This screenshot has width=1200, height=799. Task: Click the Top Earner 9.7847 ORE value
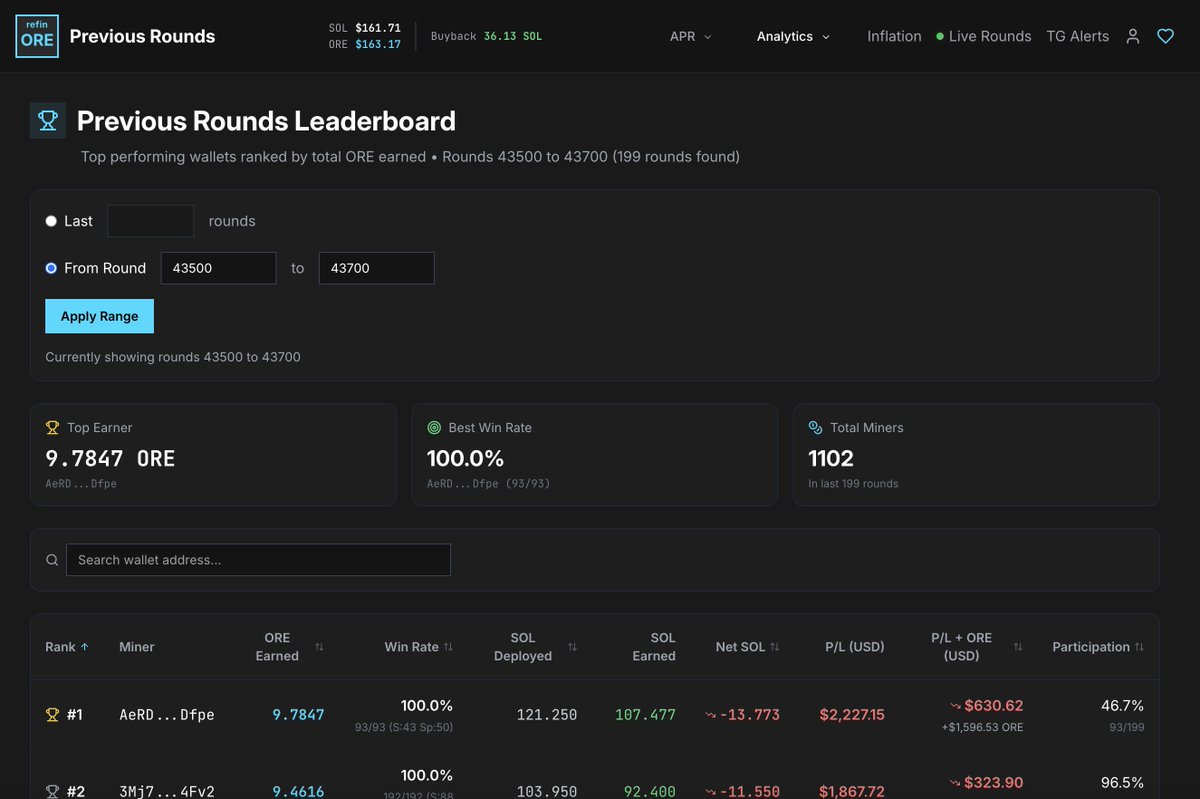pyautogui.click(x=110, y=459)
